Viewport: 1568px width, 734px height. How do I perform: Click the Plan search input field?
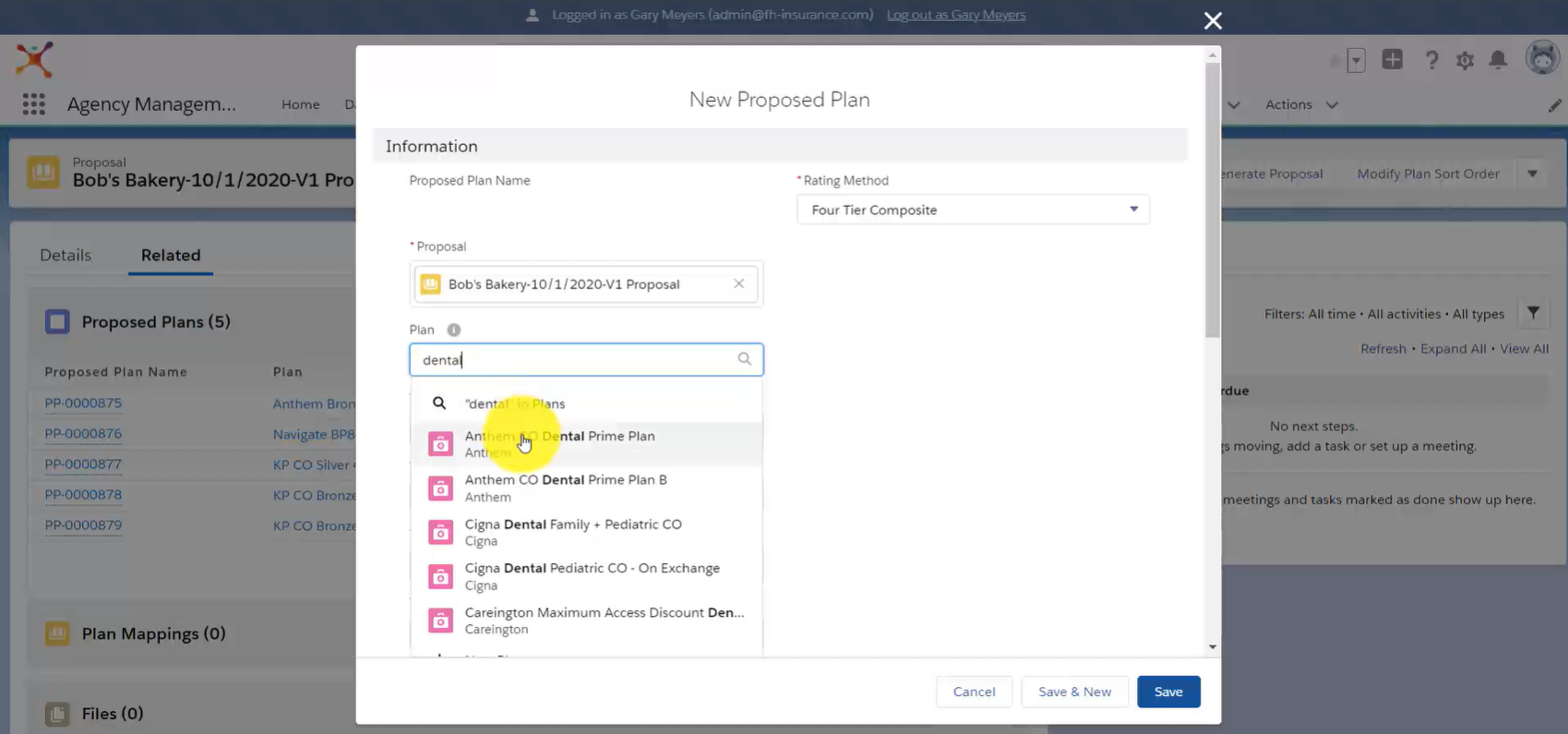click(586, 359)
